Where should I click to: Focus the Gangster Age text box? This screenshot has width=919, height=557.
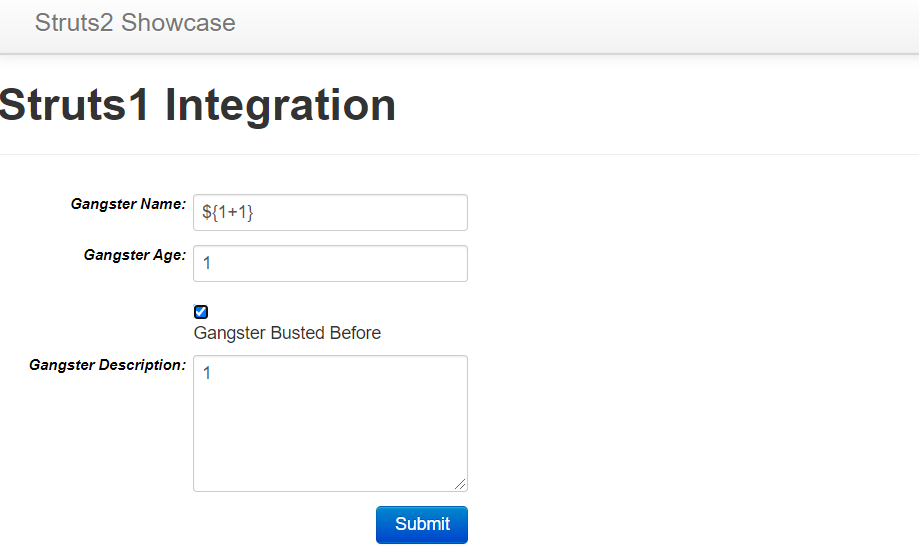click(x=330, y=263)
